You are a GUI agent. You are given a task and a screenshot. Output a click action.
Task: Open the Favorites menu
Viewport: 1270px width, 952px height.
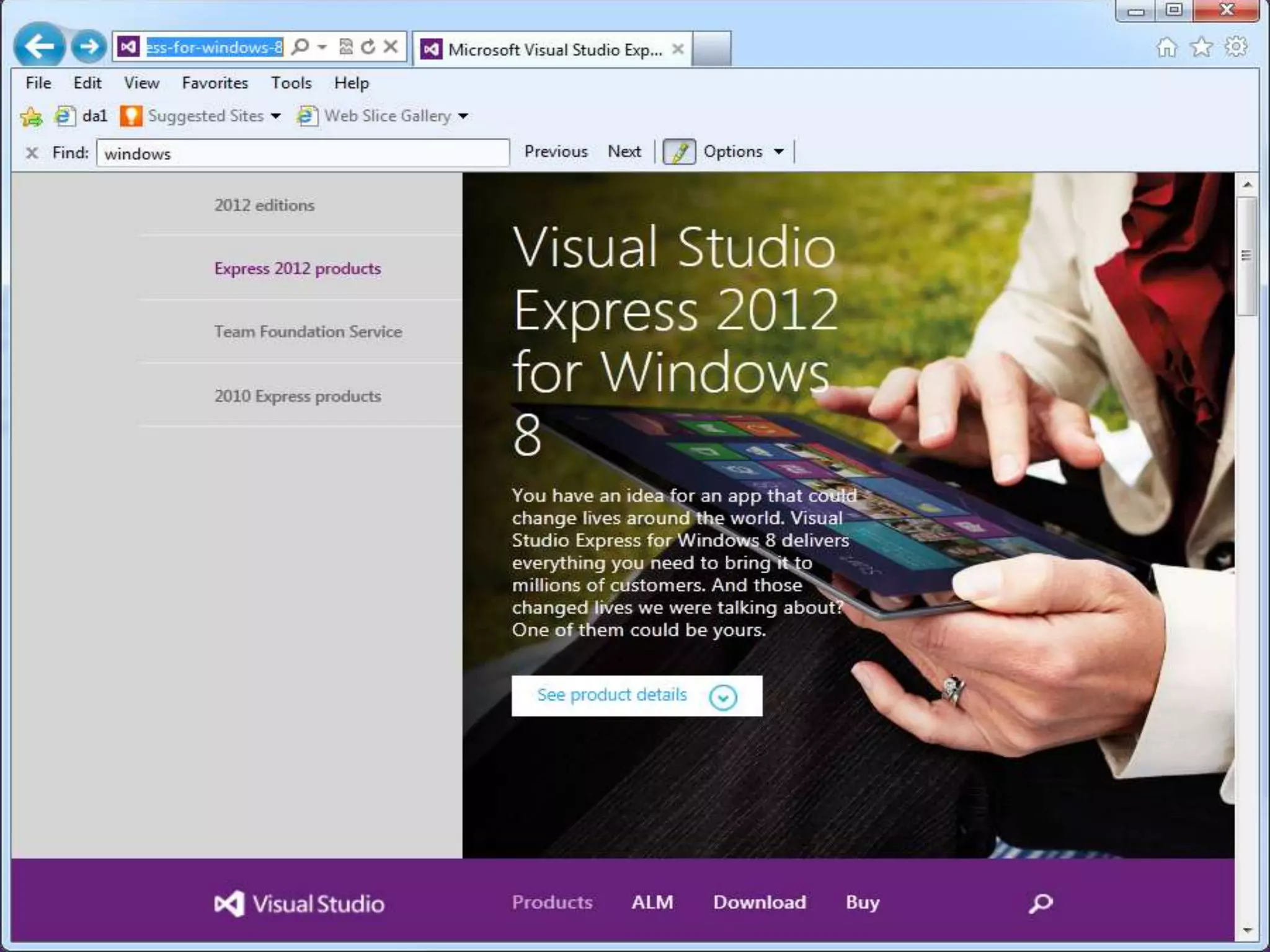point(215,83)
